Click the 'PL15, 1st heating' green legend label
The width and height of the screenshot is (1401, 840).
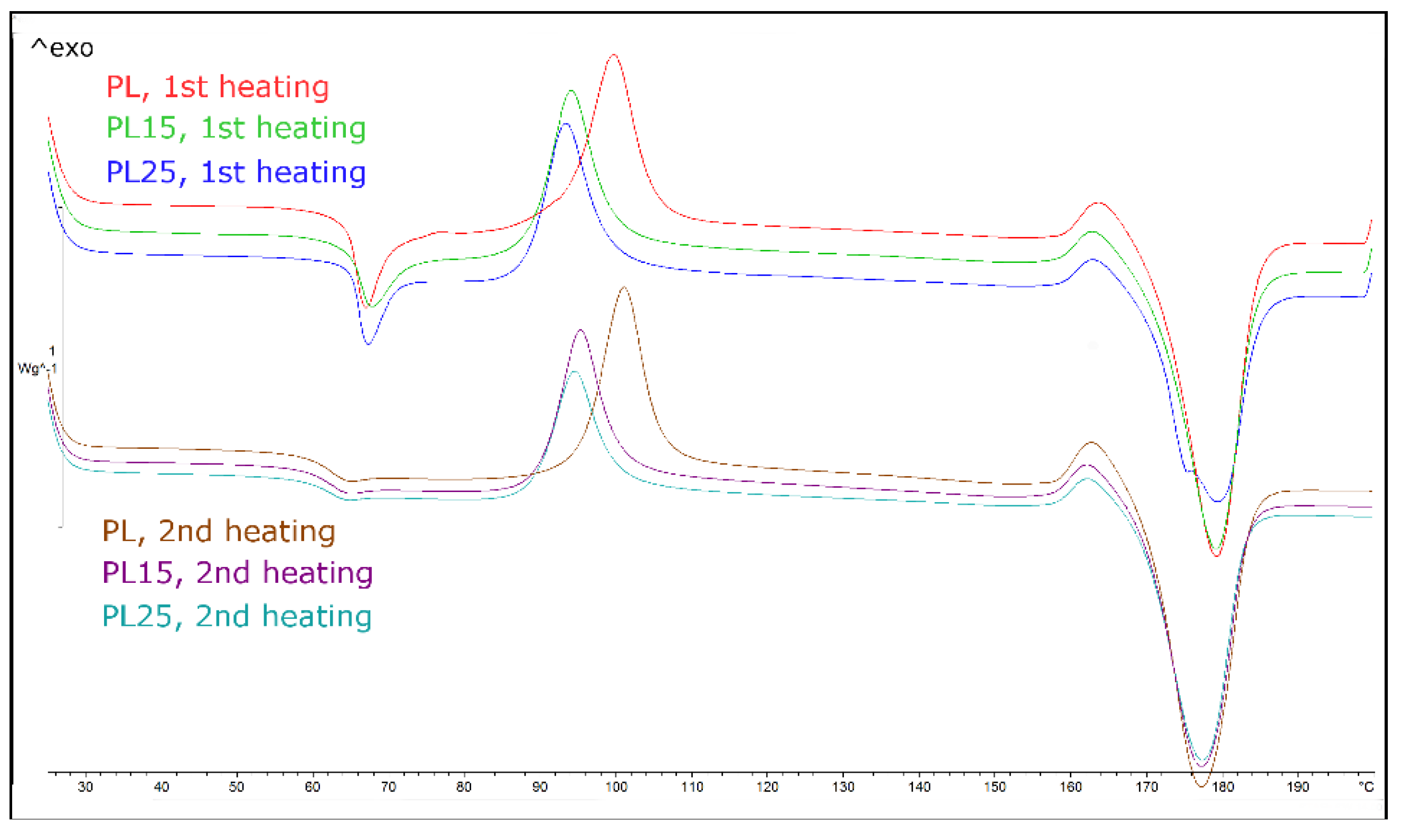pos(236,128)
